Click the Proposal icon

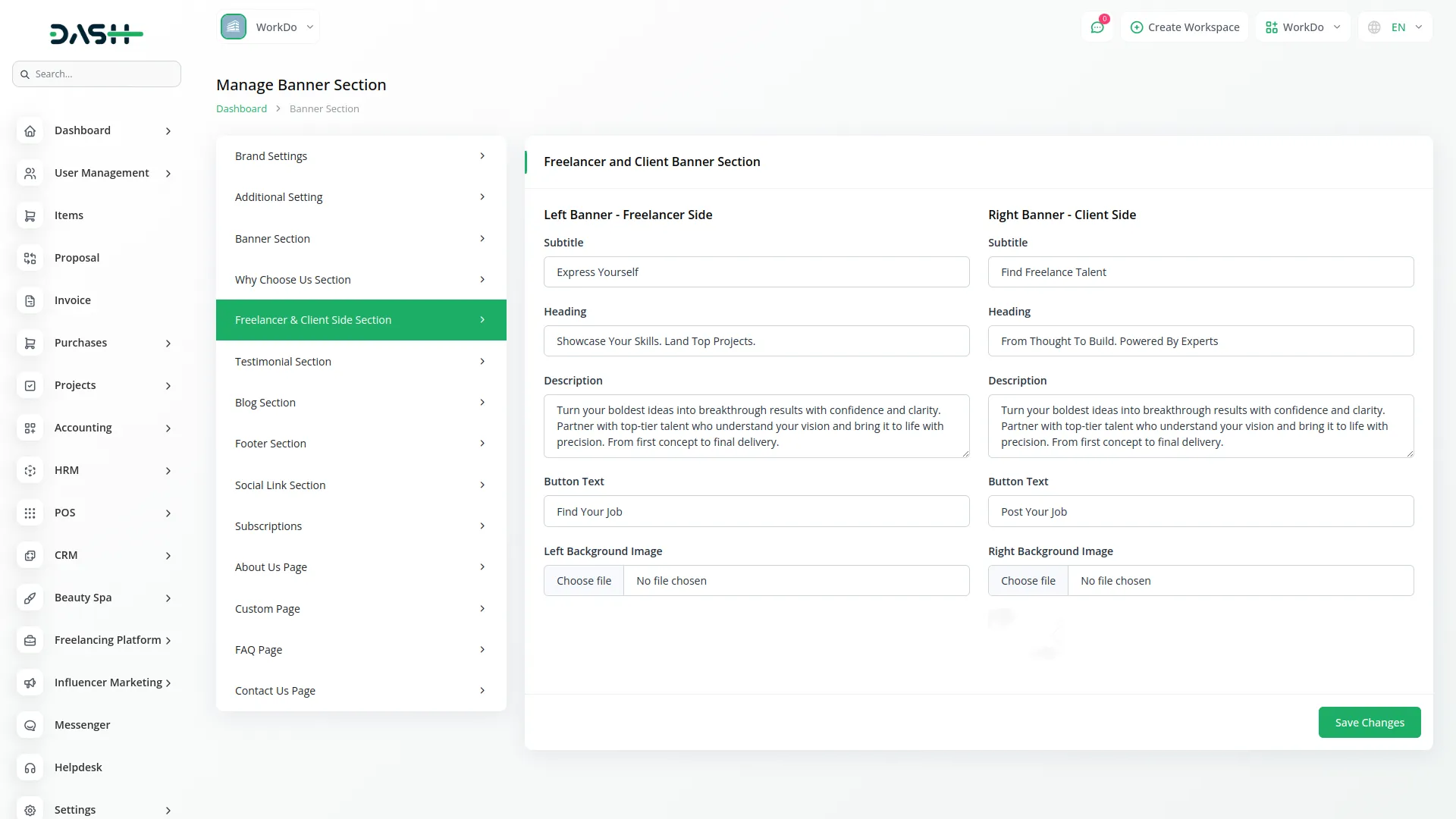(30, 258)
